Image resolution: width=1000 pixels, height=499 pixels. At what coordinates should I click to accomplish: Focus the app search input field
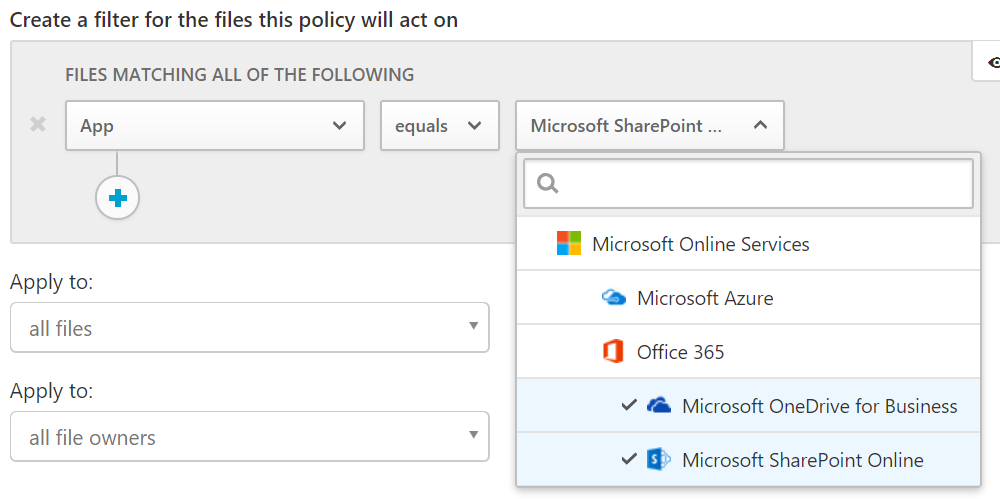click(760, 184)
